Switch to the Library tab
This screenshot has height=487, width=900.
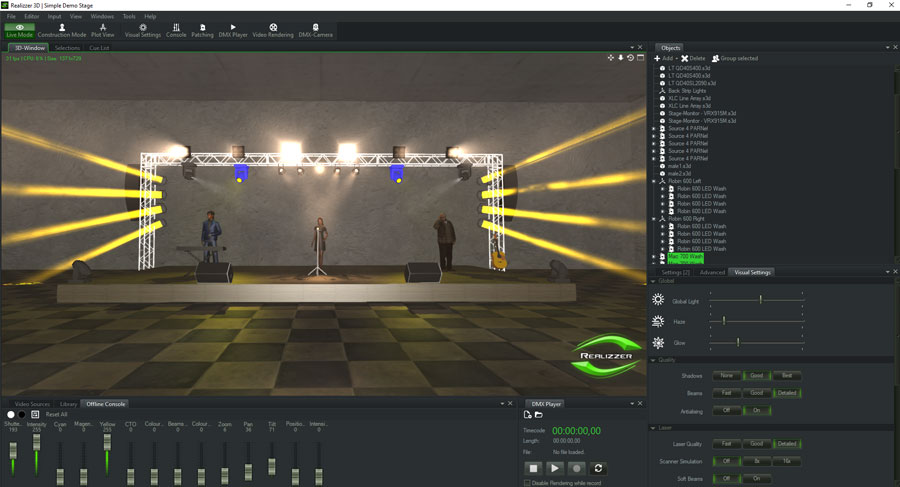click(68, 404)
